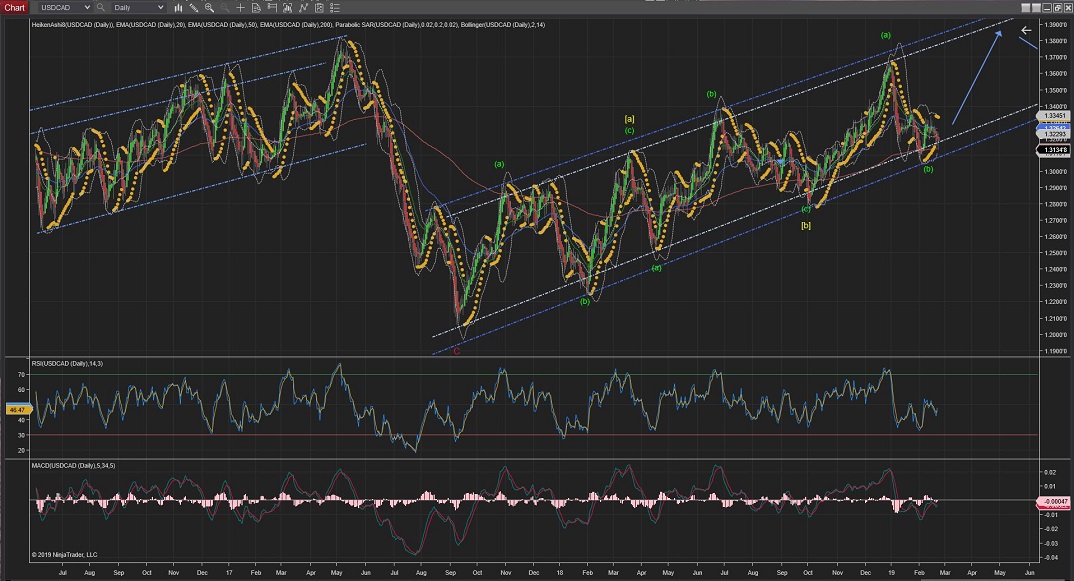The height and width of the screenshot is (581, 1074).
Task: Click the 17 year label on time axis
Action: [x=229, y=572]
